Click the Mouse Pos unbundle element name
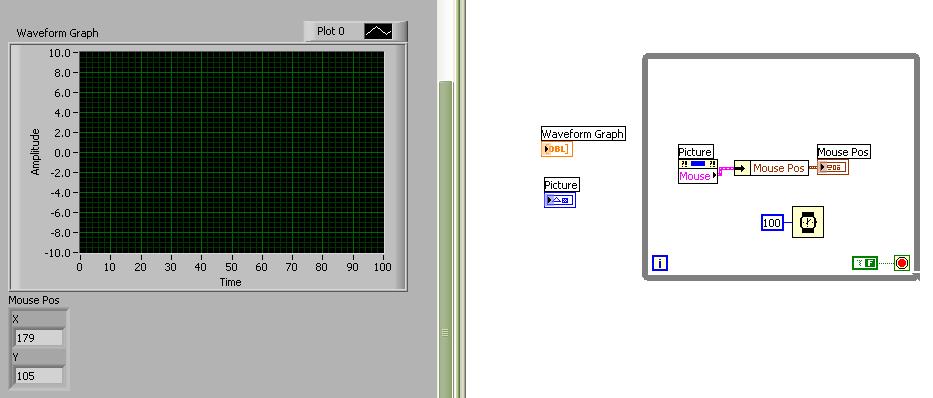Image resolution: width=933 pixels, height=398 pixels. click(x=778, y=168)
